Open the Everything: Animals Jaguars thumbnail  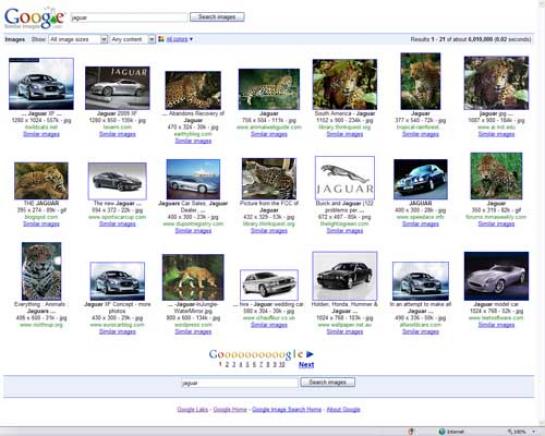41,272
